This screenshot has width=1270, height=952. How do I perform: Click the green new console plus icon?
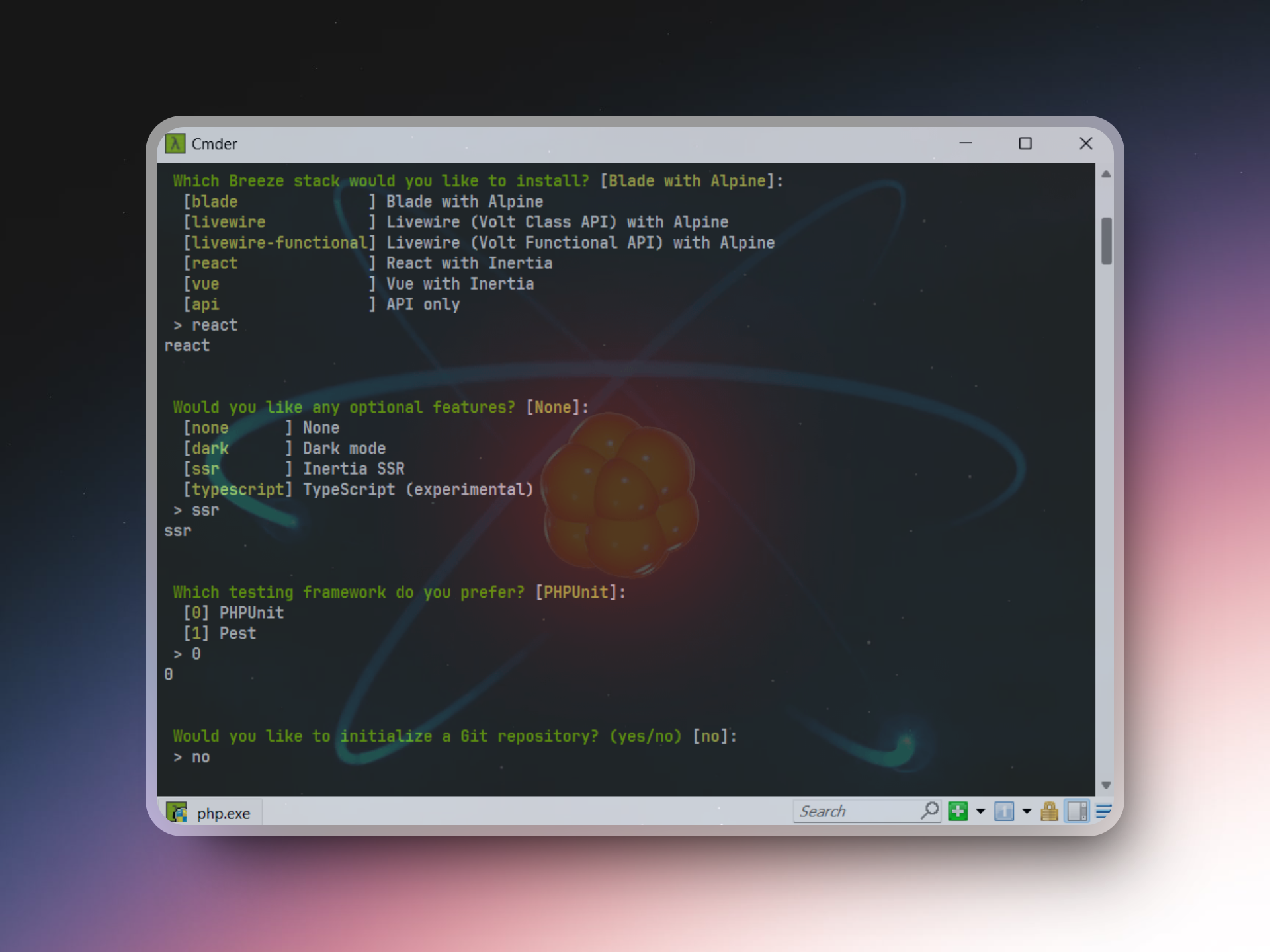point(957,811)
